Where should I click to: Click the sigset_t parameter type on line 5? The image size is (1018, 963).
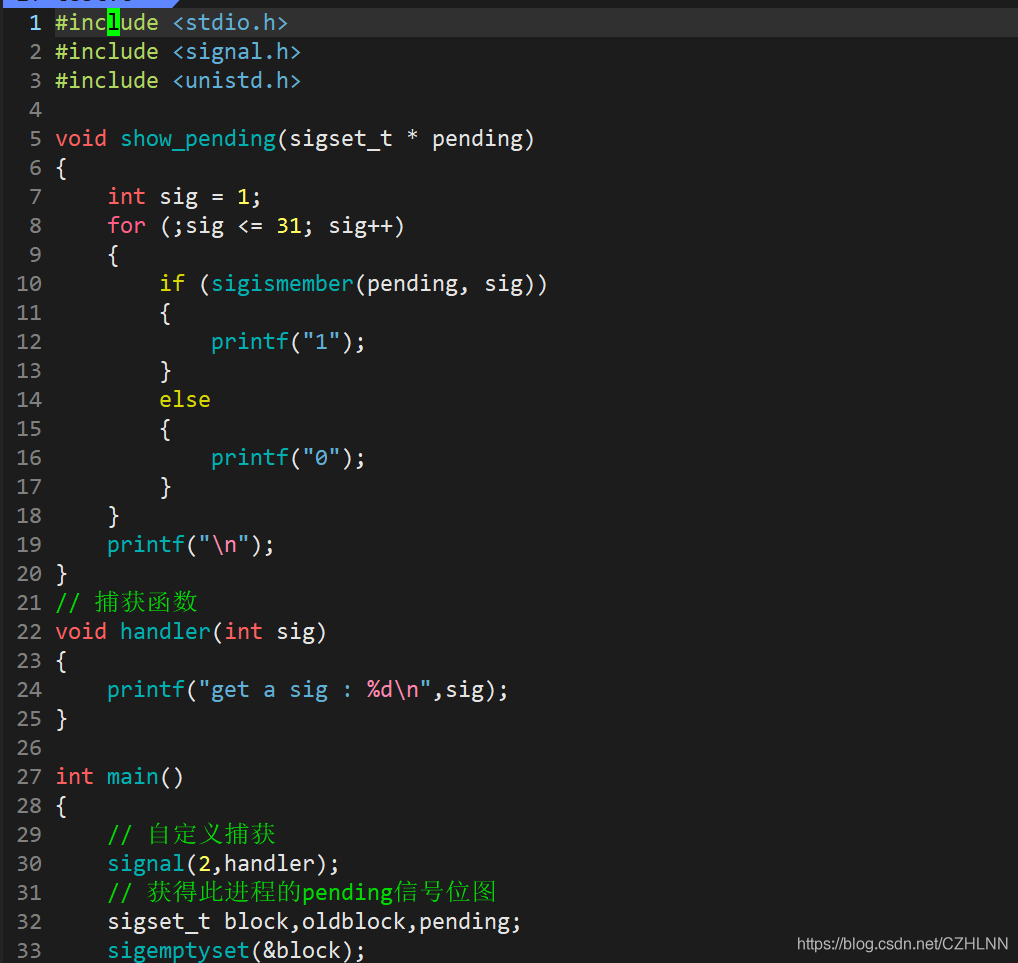pos(341,139)
